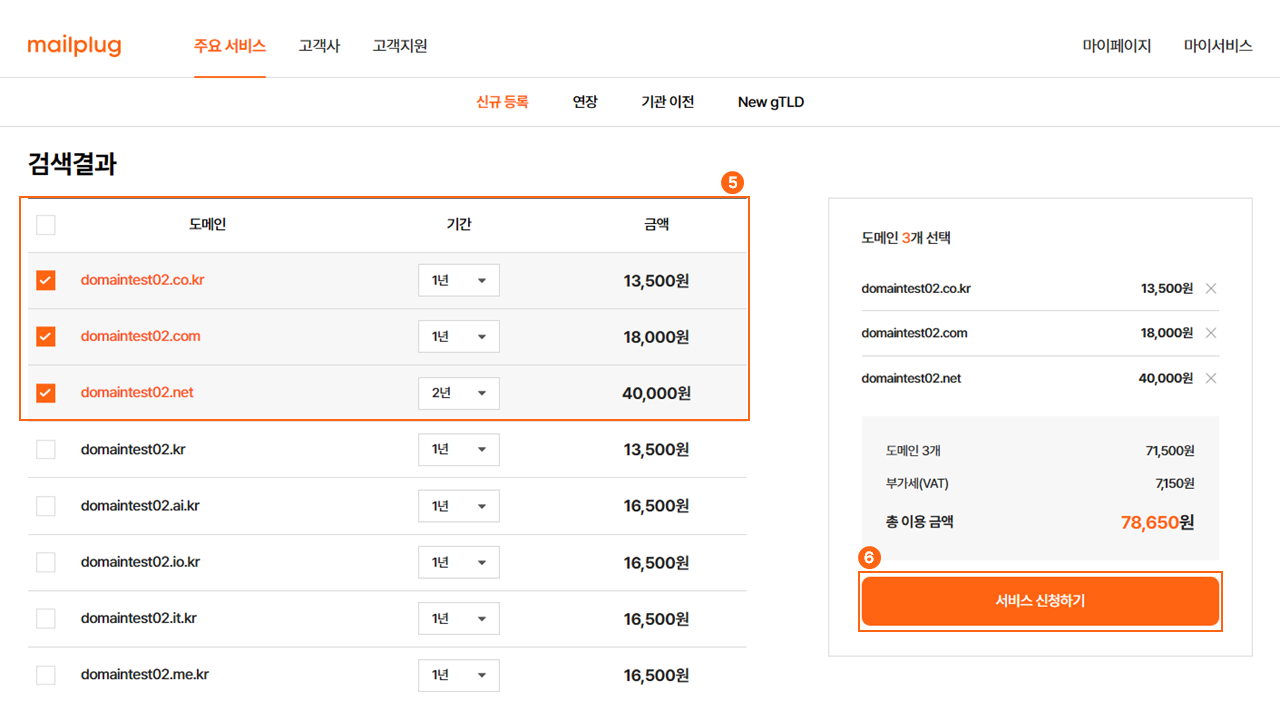Image resolution: width=1280 pixels, height=720 pixels.
Task: Click the 서비스 신청하기 button
Action: coord(1040,601)
